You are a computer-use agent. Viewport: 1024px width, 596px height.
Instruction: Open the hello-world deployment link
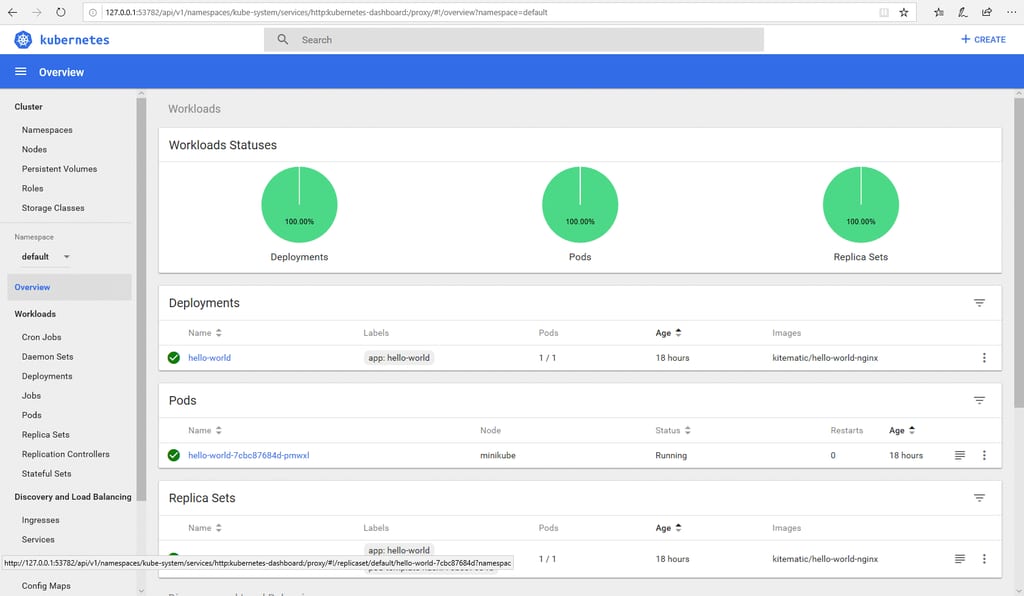[x=209, y=358]
